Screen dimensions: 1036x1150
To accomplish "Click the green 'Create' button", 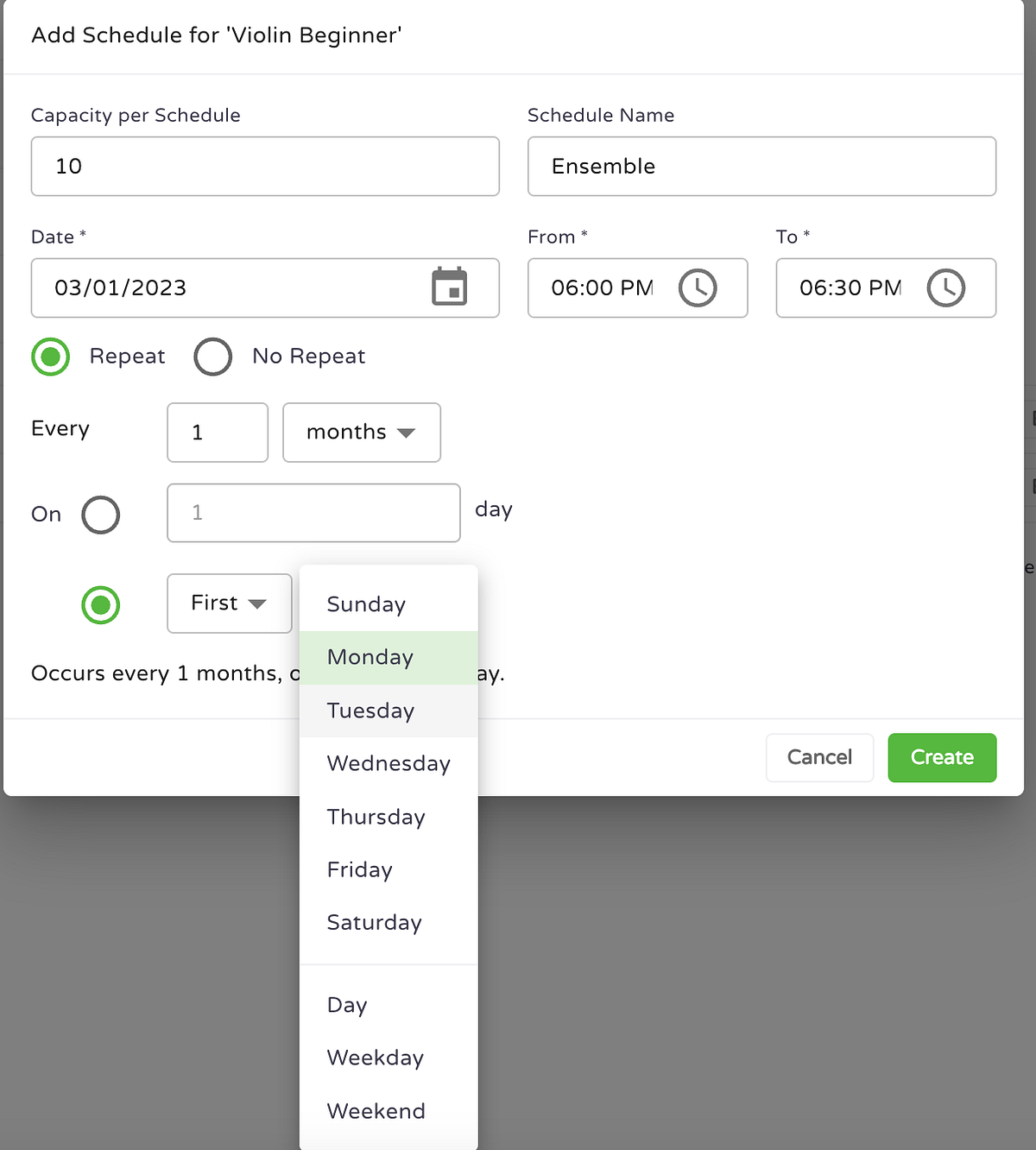I will 942,757.
